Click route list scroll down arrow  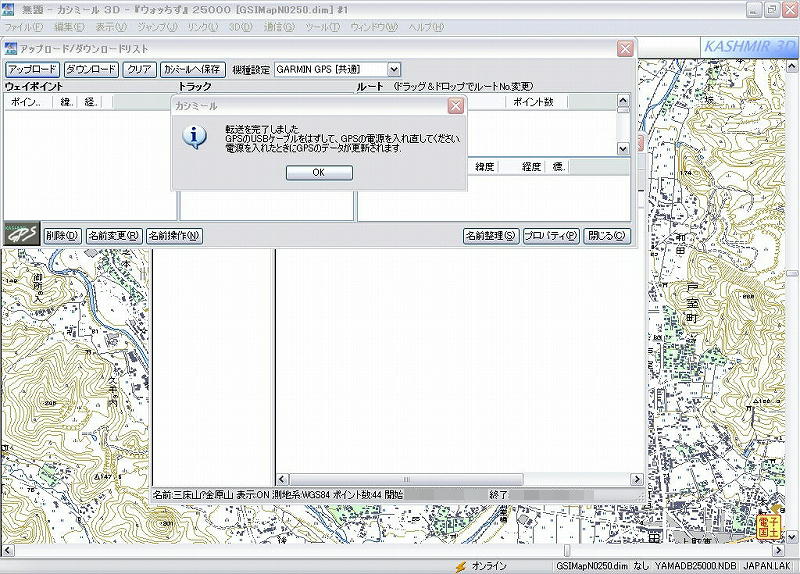tap(623, 148)
